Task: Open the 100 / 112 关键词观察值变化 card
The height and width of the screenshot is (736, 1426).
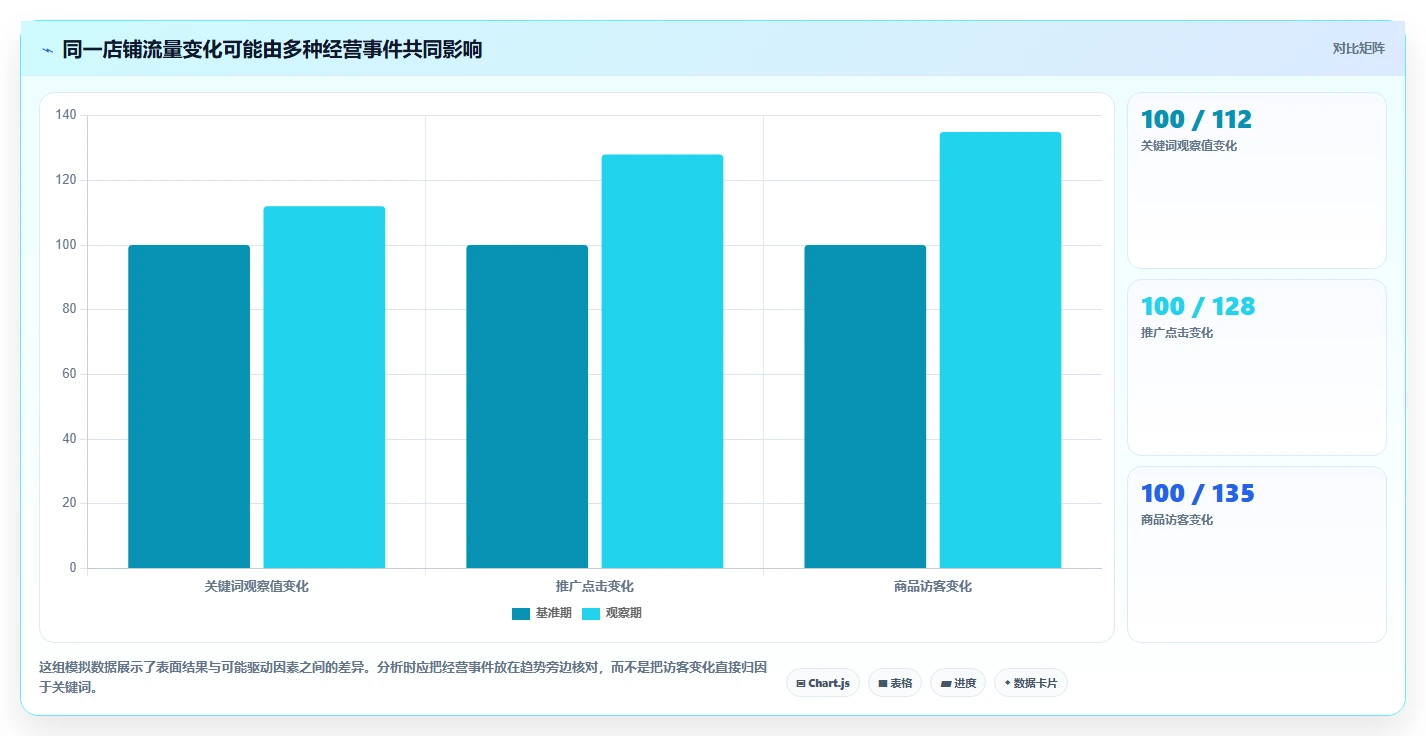Action: [x=1257, y=181]
